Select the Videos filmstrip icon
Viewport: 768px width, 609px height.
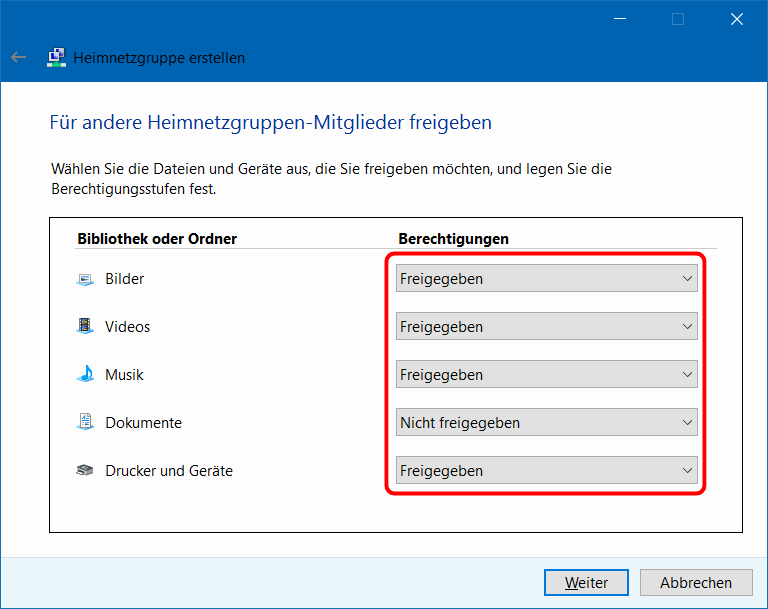click(85, 327)
